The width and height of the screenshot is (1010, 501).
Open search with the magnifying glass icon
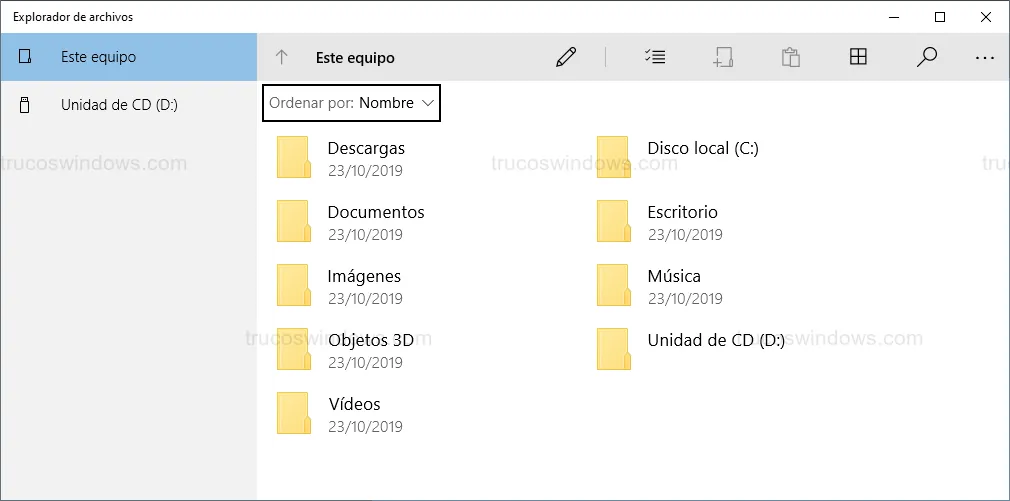point(927,57)
